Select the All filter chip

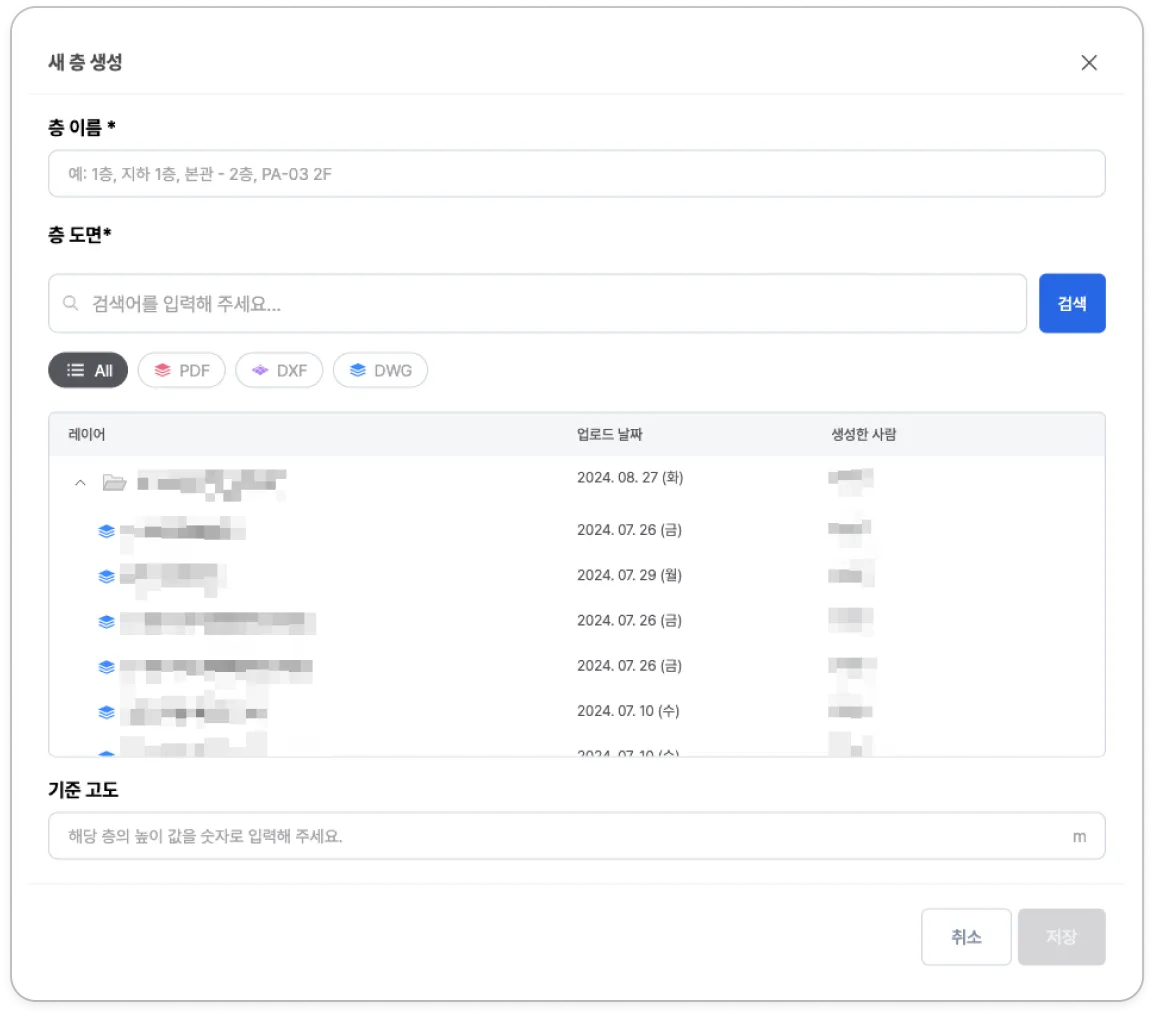pyautogui.click(x=88, y=371)
